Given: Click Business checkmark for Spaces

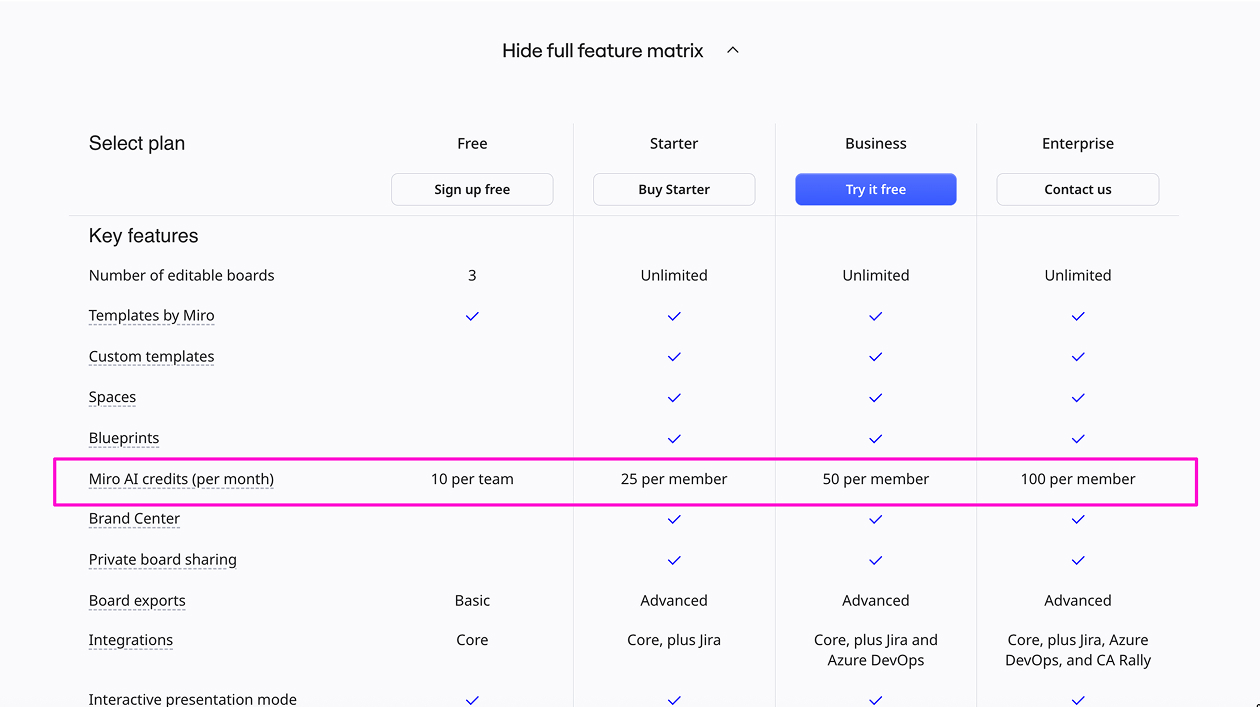Looking at the screenshot, I should (x=876, y=398).
